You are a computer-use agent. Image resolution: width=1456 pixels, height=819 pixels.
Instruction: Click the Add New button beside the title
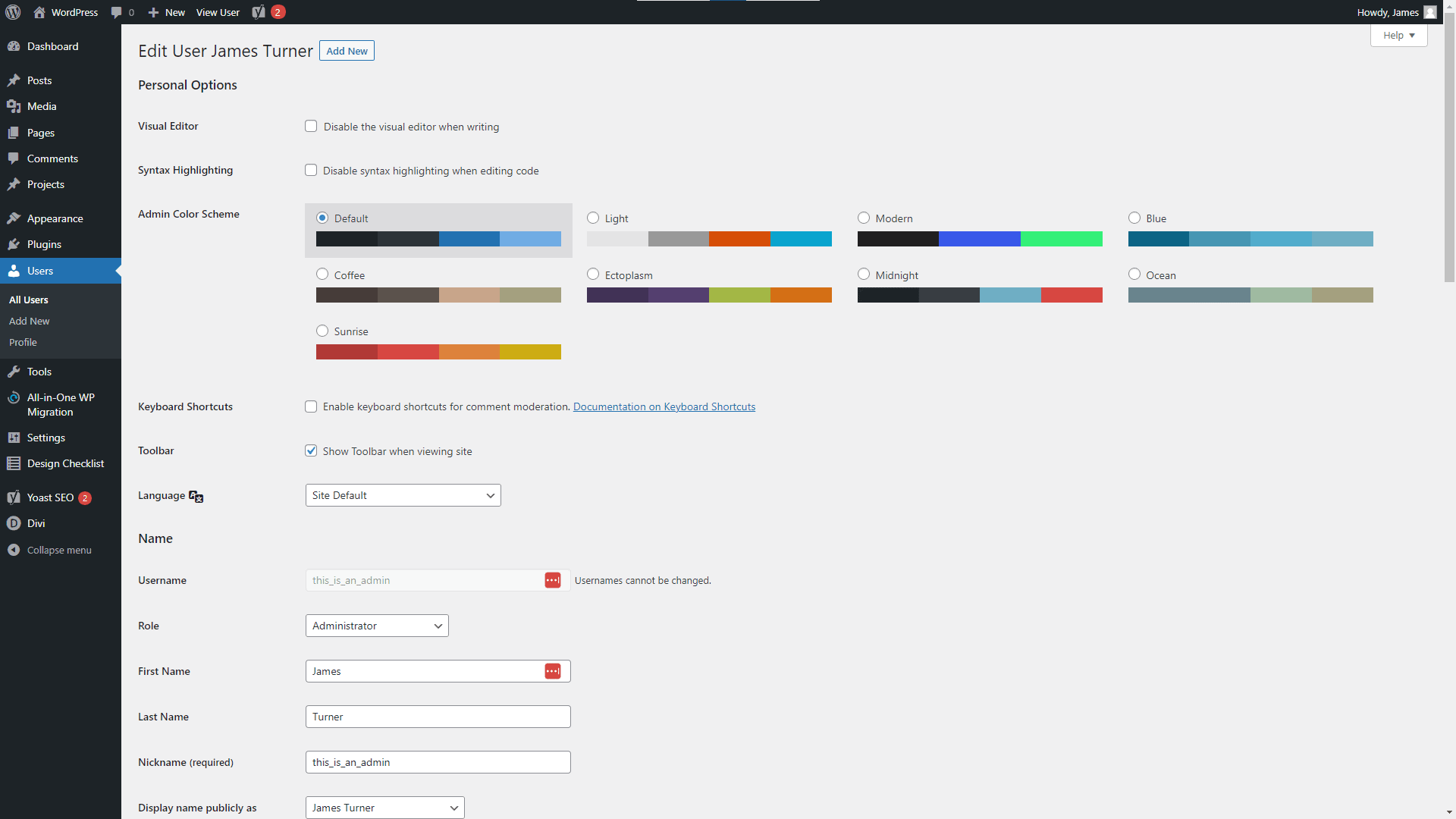click(347, 51)
